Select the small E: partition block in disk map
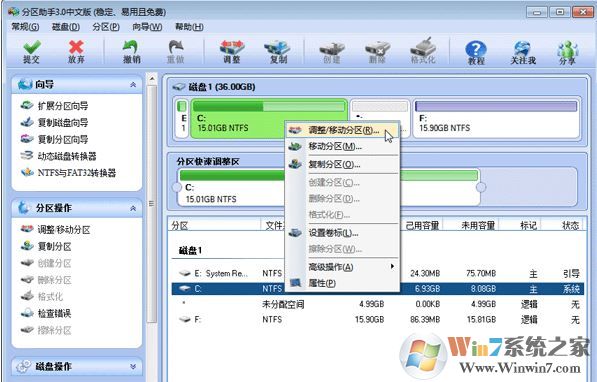 coord(183,118)
